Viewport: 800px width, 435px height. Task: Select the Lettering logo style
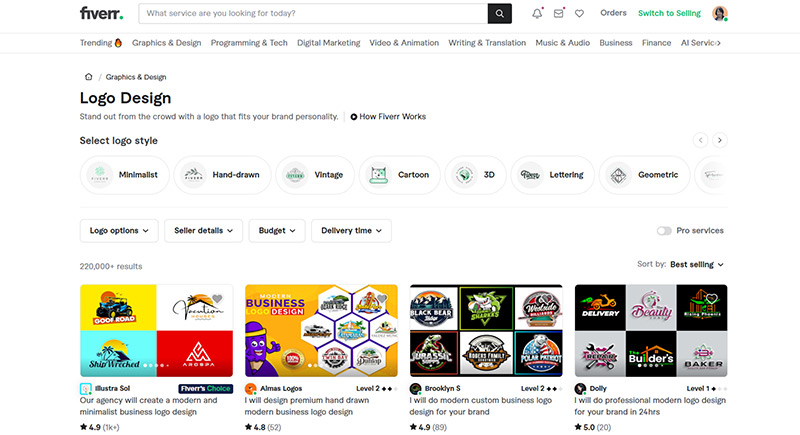pos(553,175)
